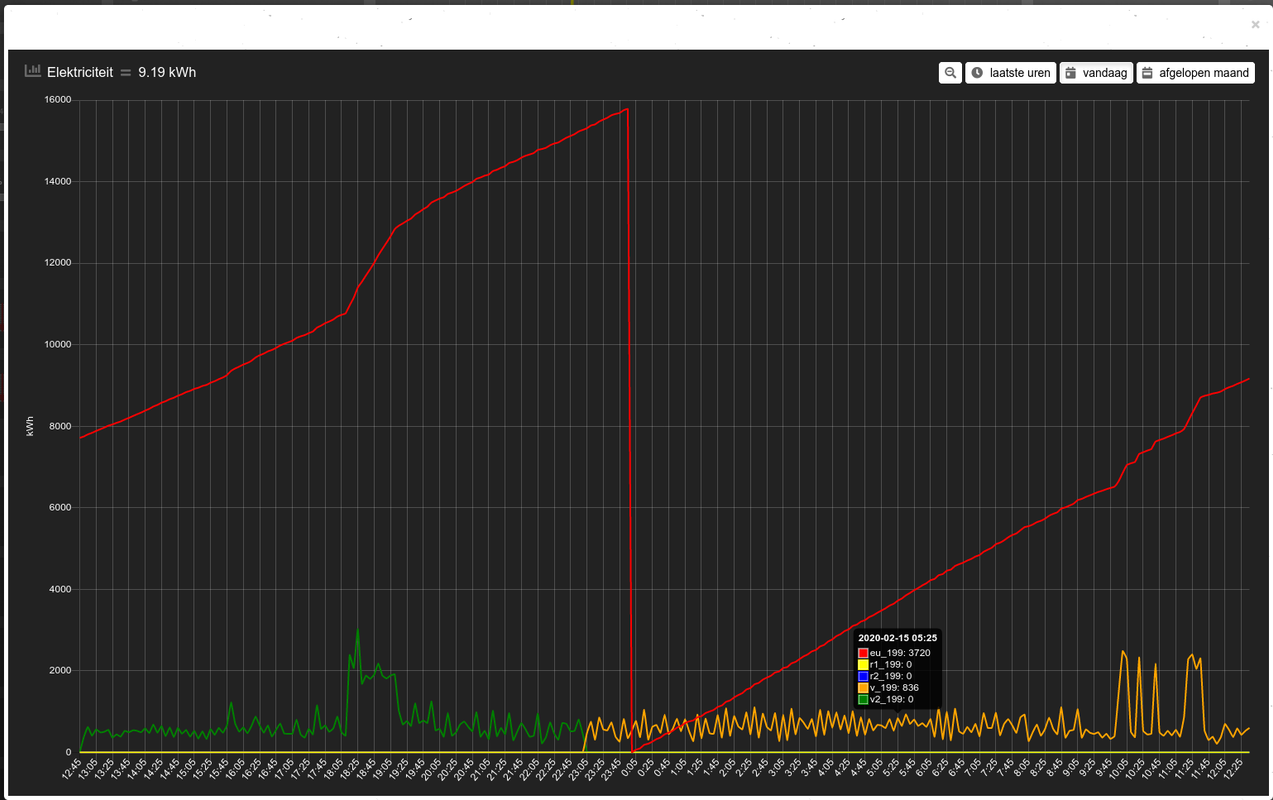Click 'eu_199: 3720' in the tooltip
This screenshot has width=1273, height=800.
click(x=900, y=653)
